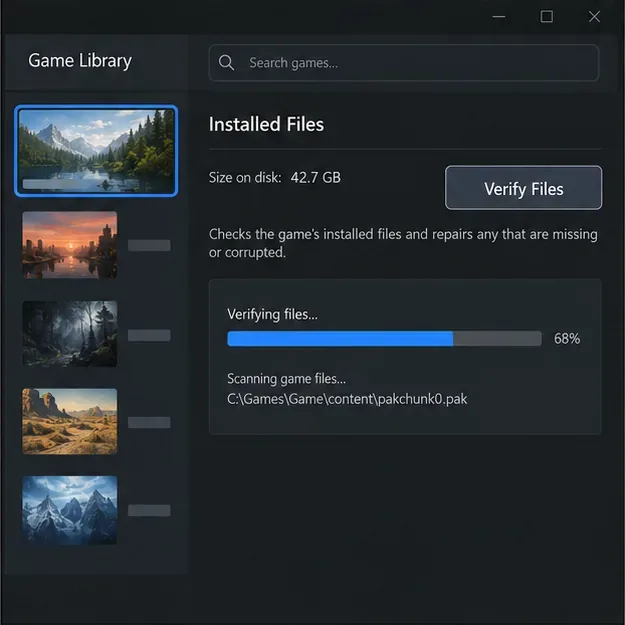This screenshot has width=625, height=625.
Task: Click the verify files description text
Action: point(403,243)
